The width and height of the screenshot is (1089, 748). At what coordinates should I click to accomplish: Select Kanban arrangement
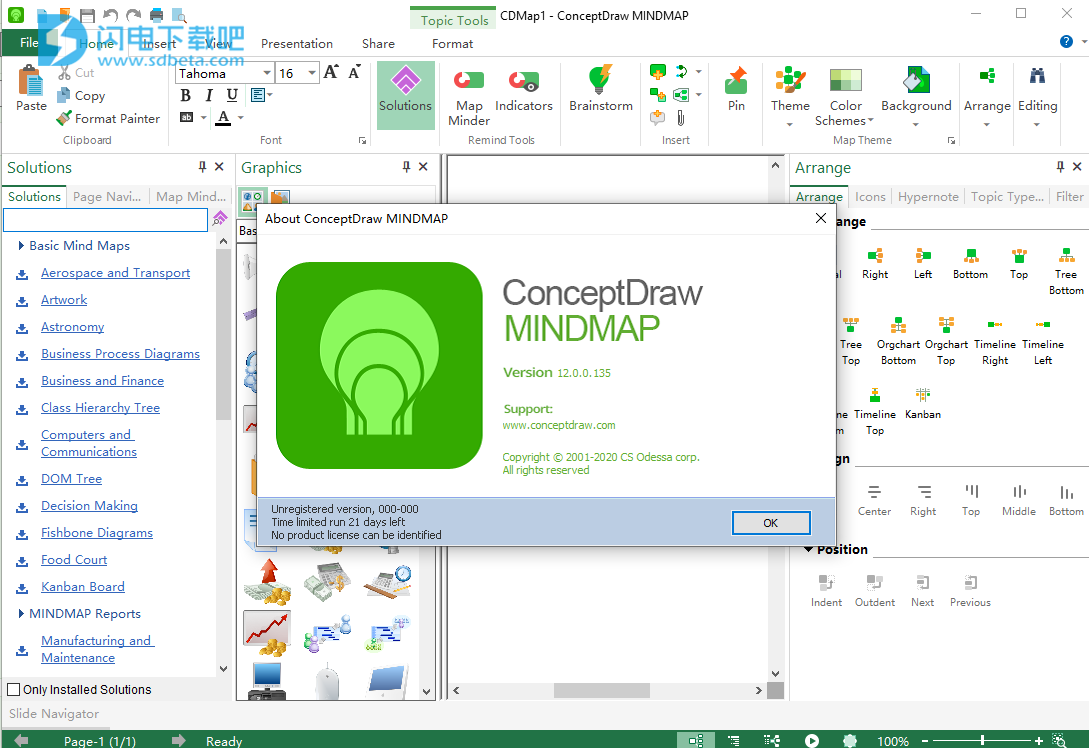tap(923, 404)
